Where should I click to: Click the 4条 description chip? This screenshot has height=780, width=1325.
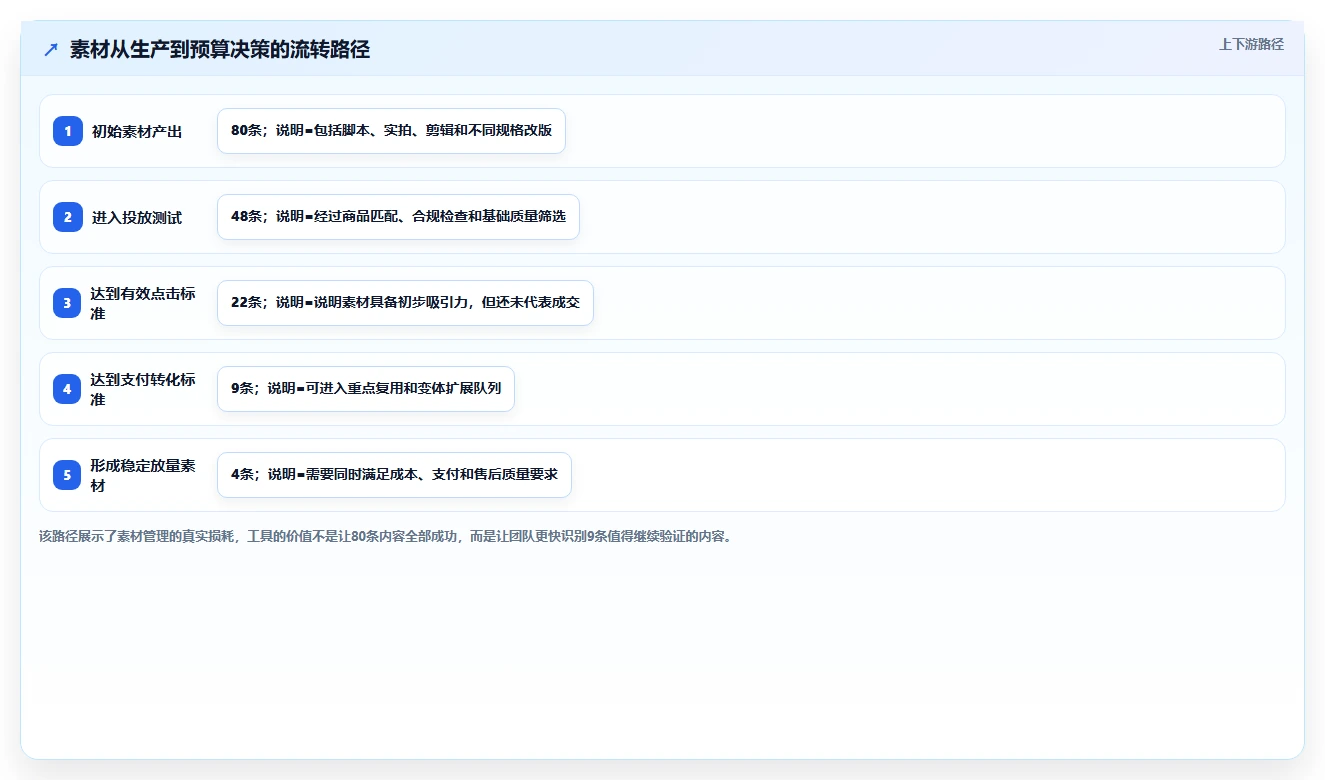point(394,475)
